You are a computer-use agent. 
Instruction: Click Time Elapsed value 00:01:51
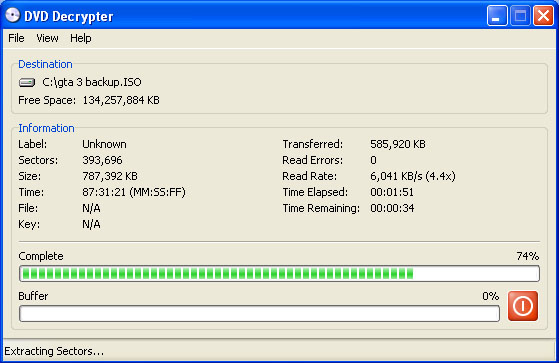pos(392,192)
